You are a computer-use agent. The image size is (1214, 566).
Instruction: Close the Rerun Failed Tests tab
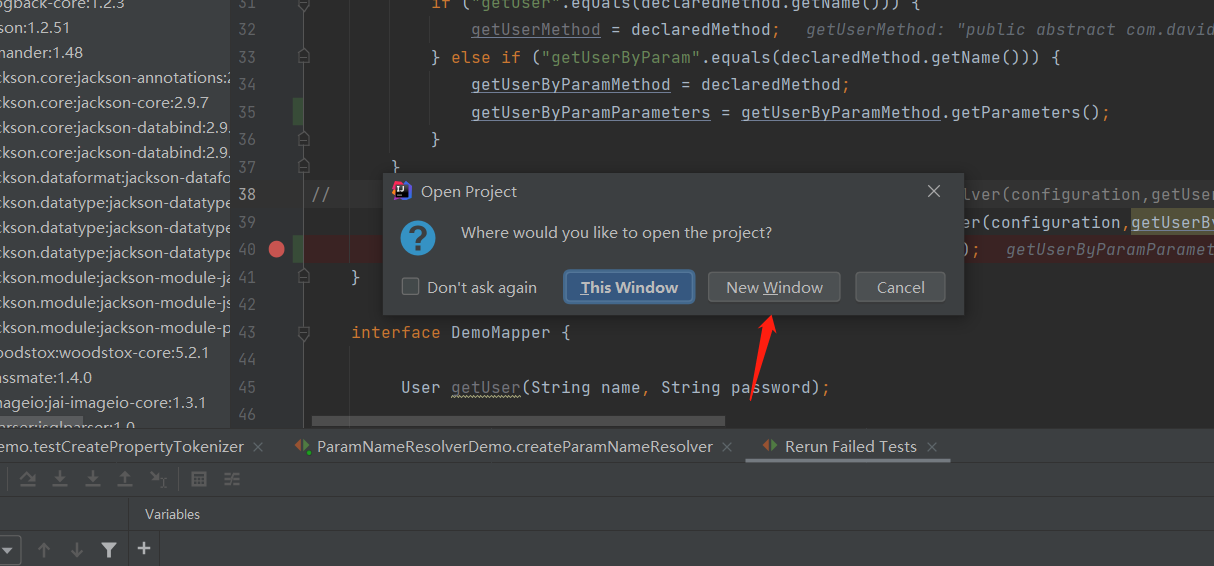[932, 447]
